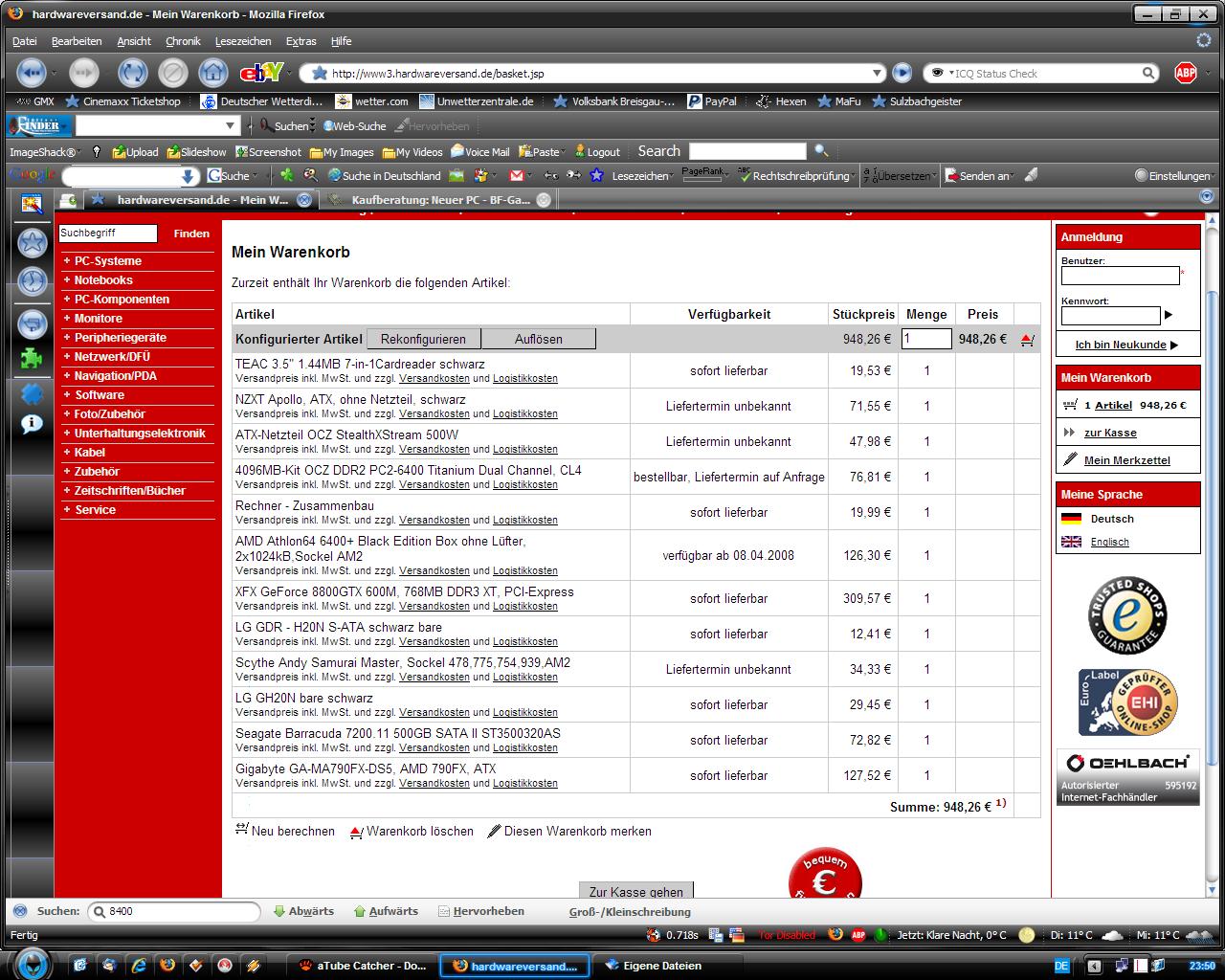The width and height of the screenshot is (1225, 980).
Task: Open the Lesezeichen menu
Action: [x=243, y=41]
